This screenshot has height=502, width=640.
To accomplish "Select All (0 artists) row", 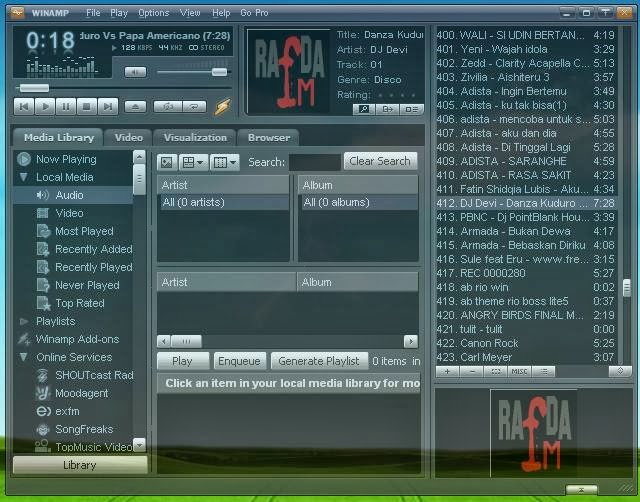I will (x=223, y=202).
